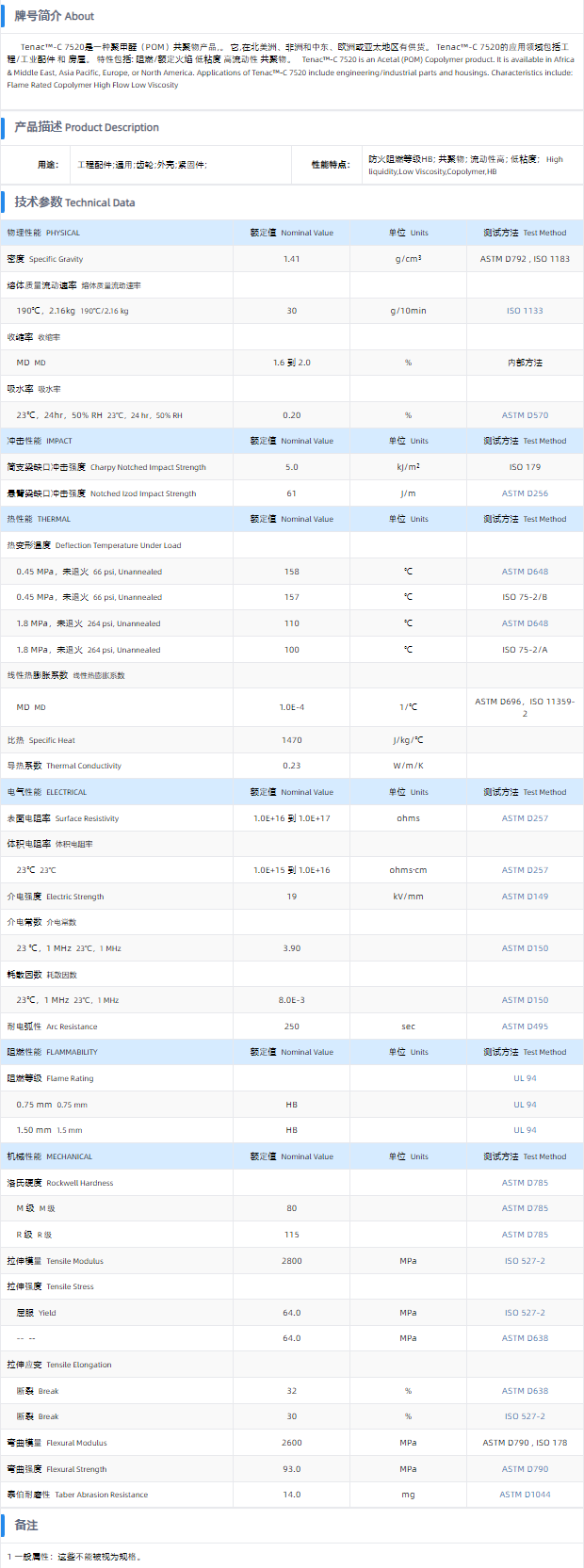Open ASTM D790 link in Flexural Strength row

click(525, 1469)
